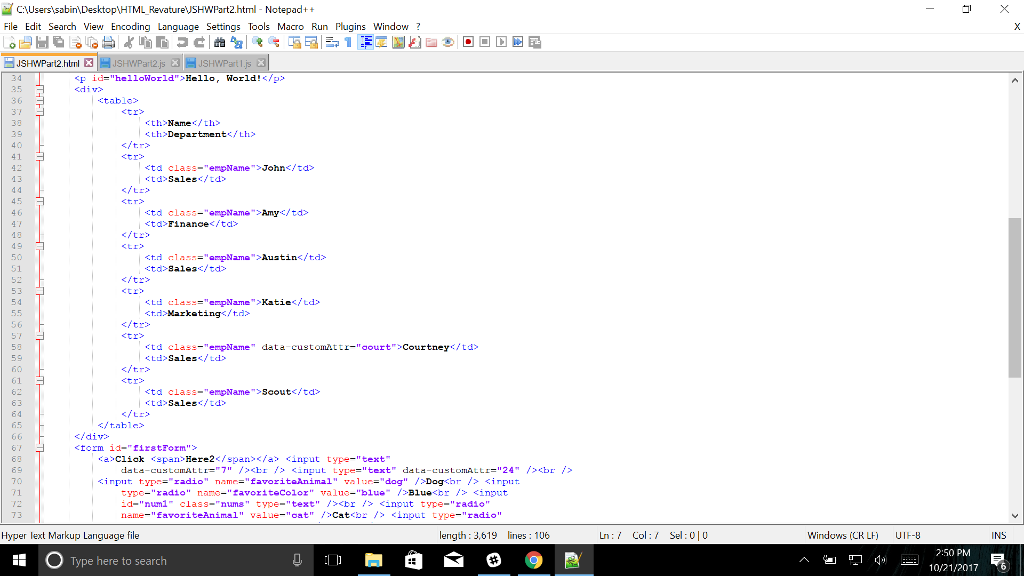This screenshot has height=576, width=1024.
Task: Click the Close document toolbar icon
Action: point(76,42)
